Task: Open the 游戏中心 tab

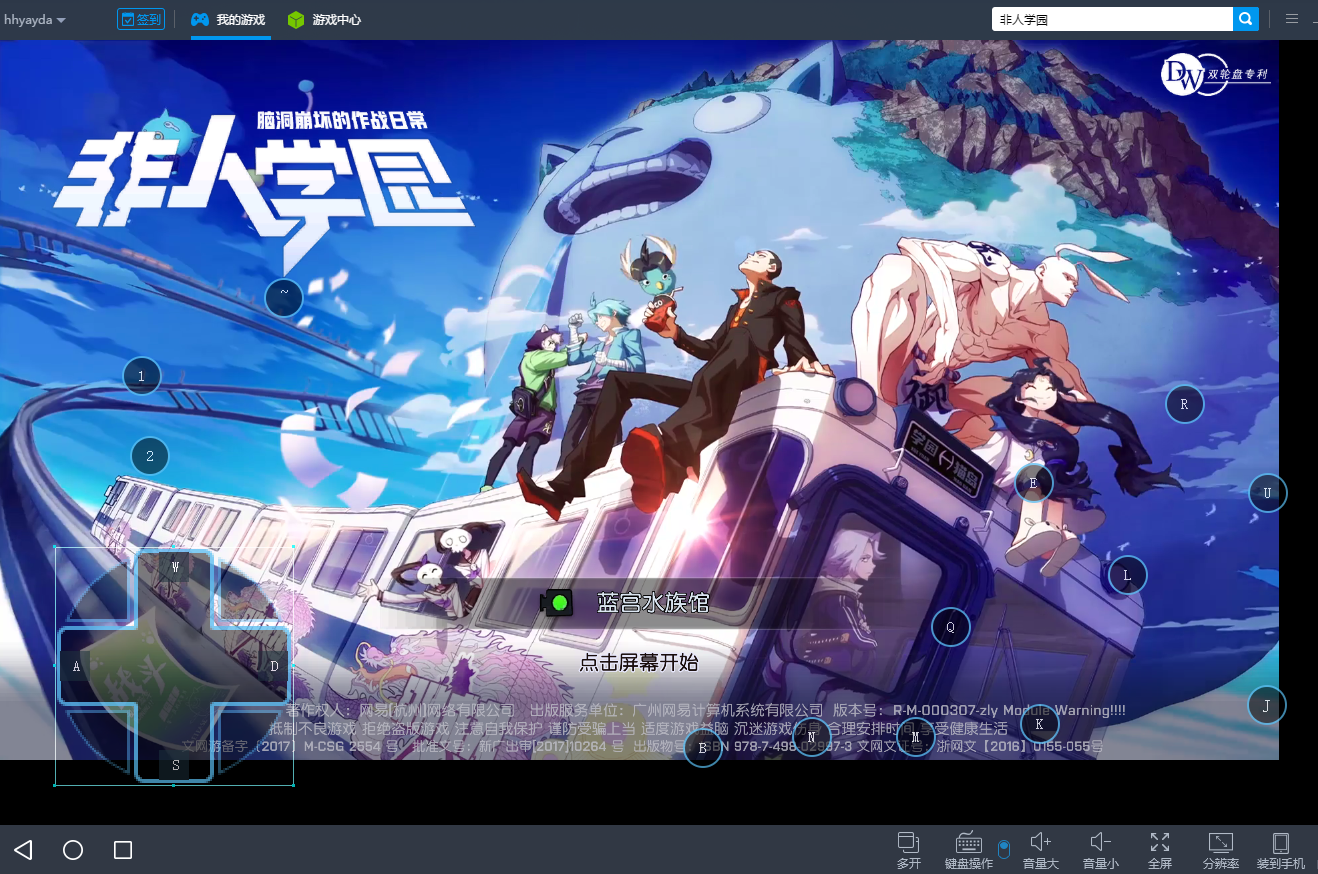Action: (x=324, y=20)
